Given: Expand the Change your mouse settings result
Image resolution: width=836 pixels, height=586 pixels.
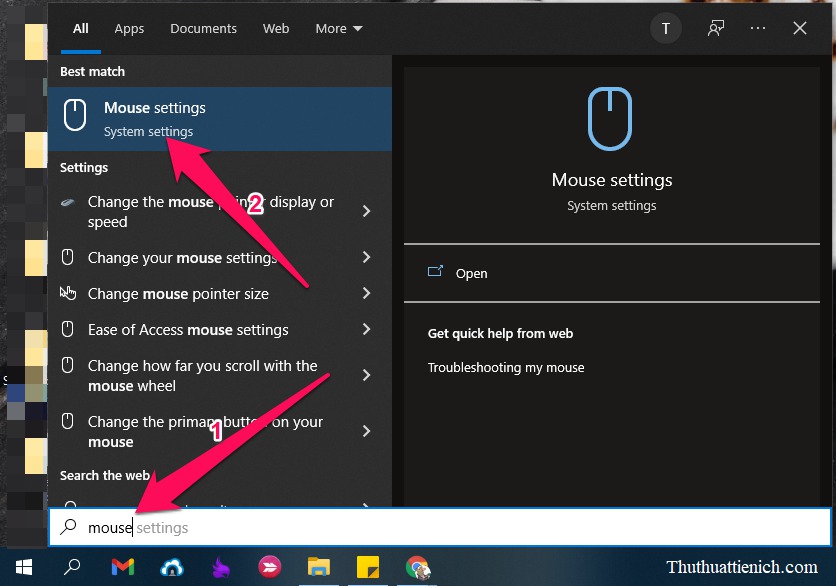Looking at the screenshot, I should click(x=367, y=257).
